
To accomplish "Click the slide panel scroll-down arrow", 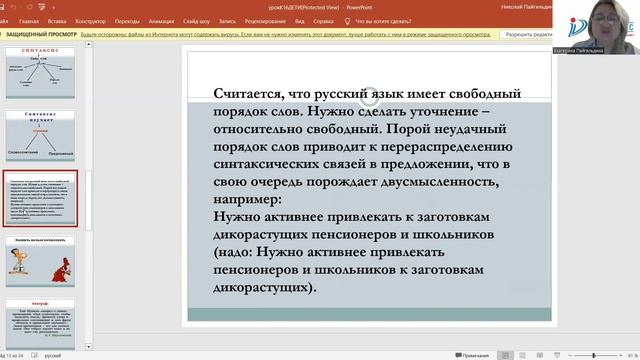I will click(x=89, y=347).
